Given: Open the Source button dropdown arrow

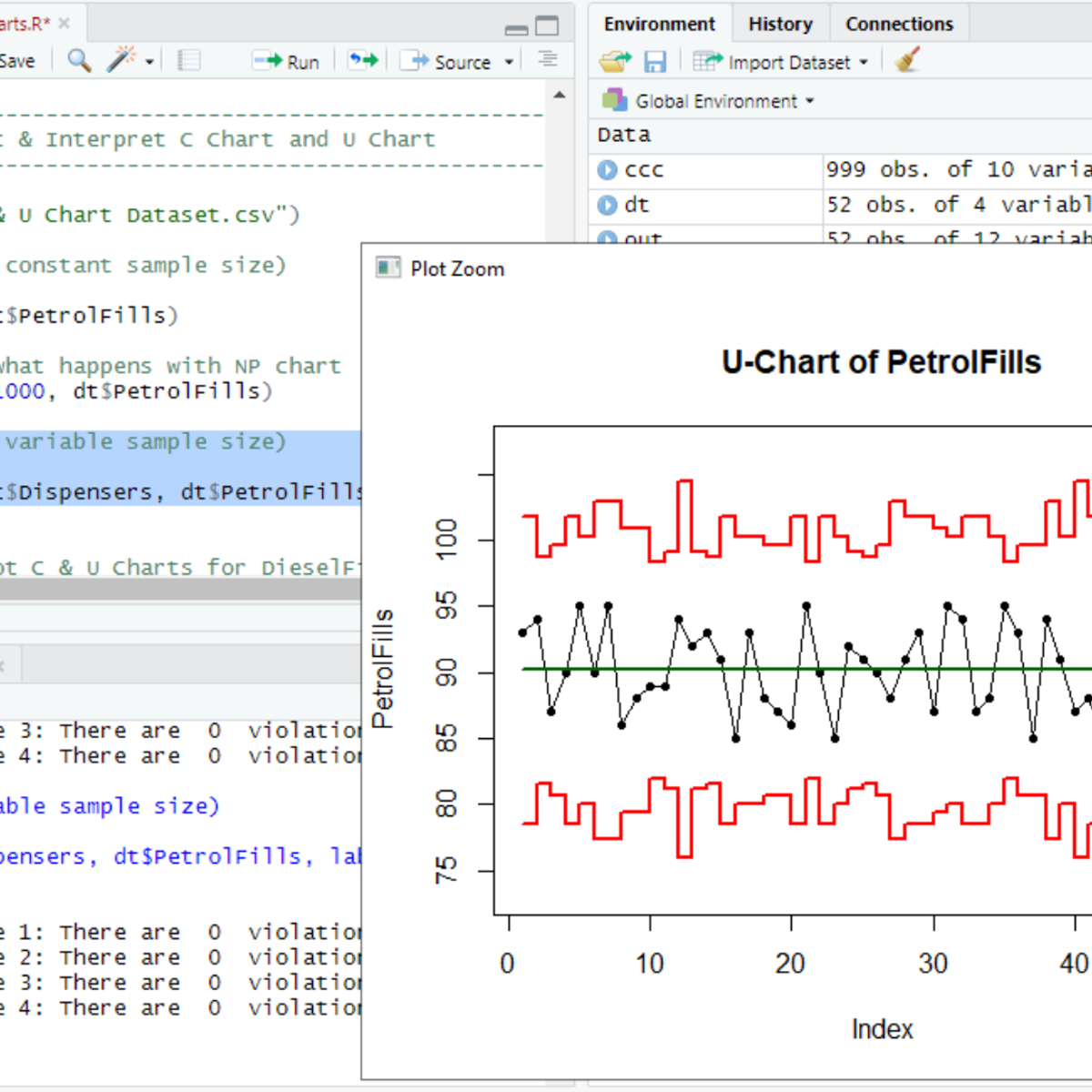Looking at the screenshot, I should [x=509, y=62].
